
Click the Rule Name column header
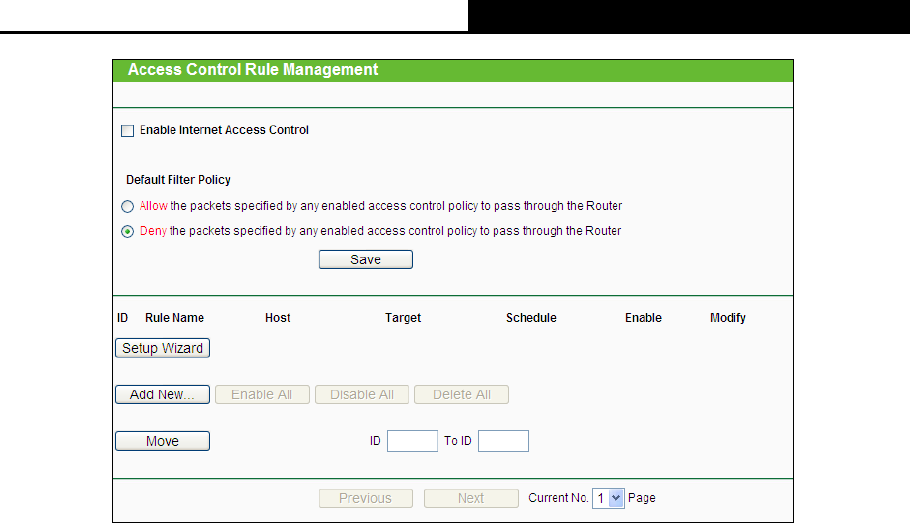pos(174,318)
